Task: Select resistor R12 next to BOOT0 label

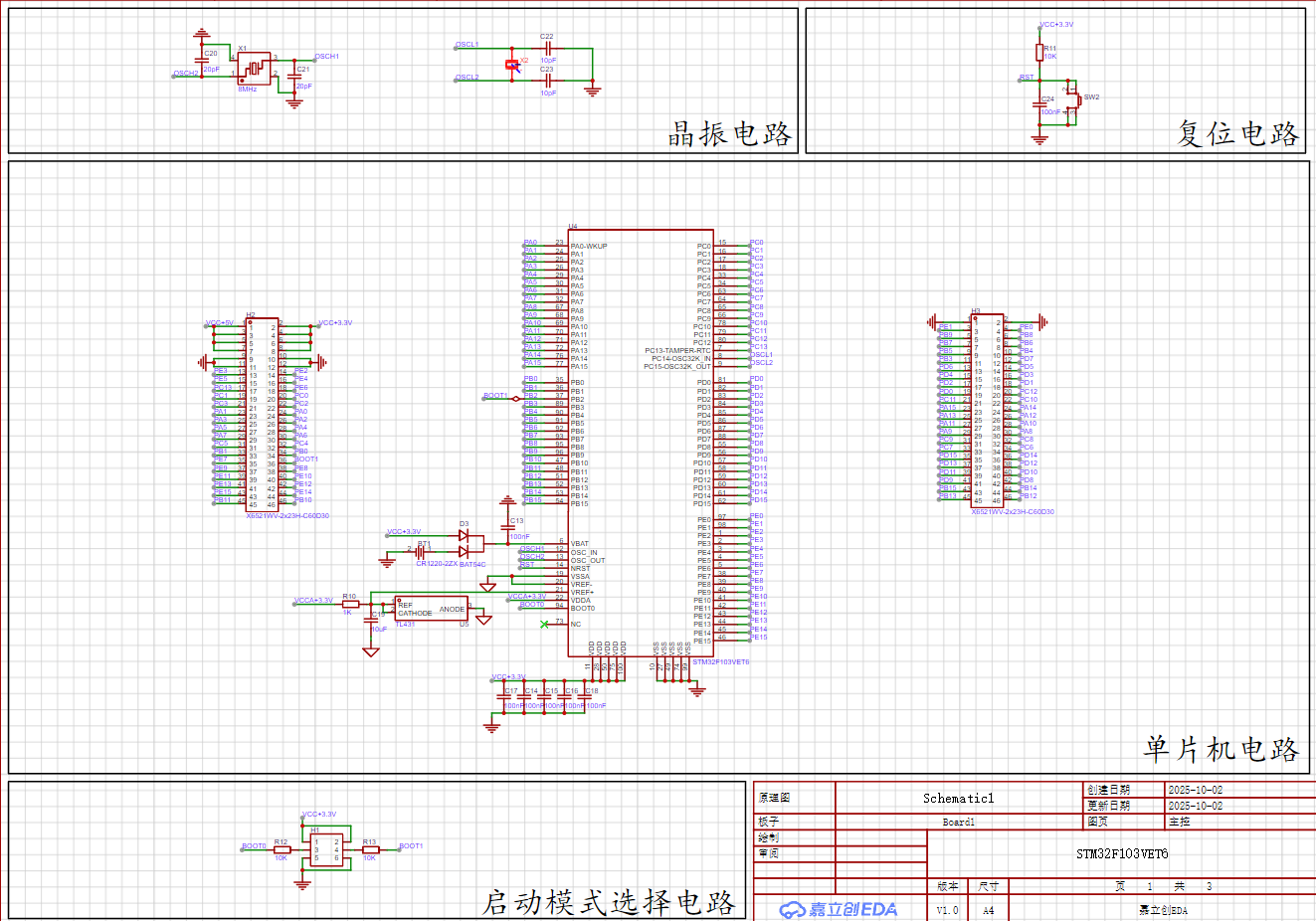Action: tap(282, 850)
